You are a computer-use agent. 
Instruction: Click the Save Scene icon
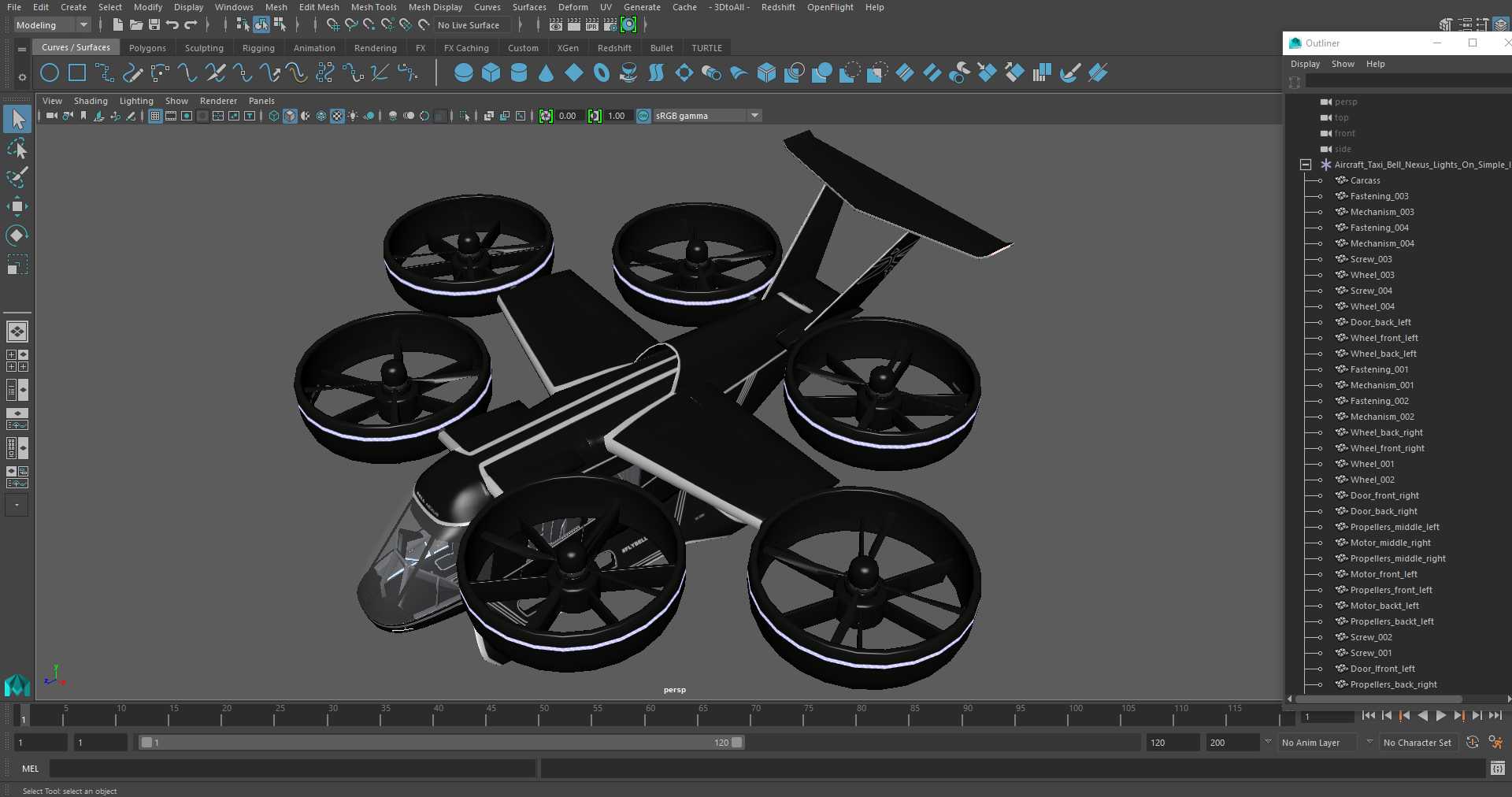pos(154,25)
